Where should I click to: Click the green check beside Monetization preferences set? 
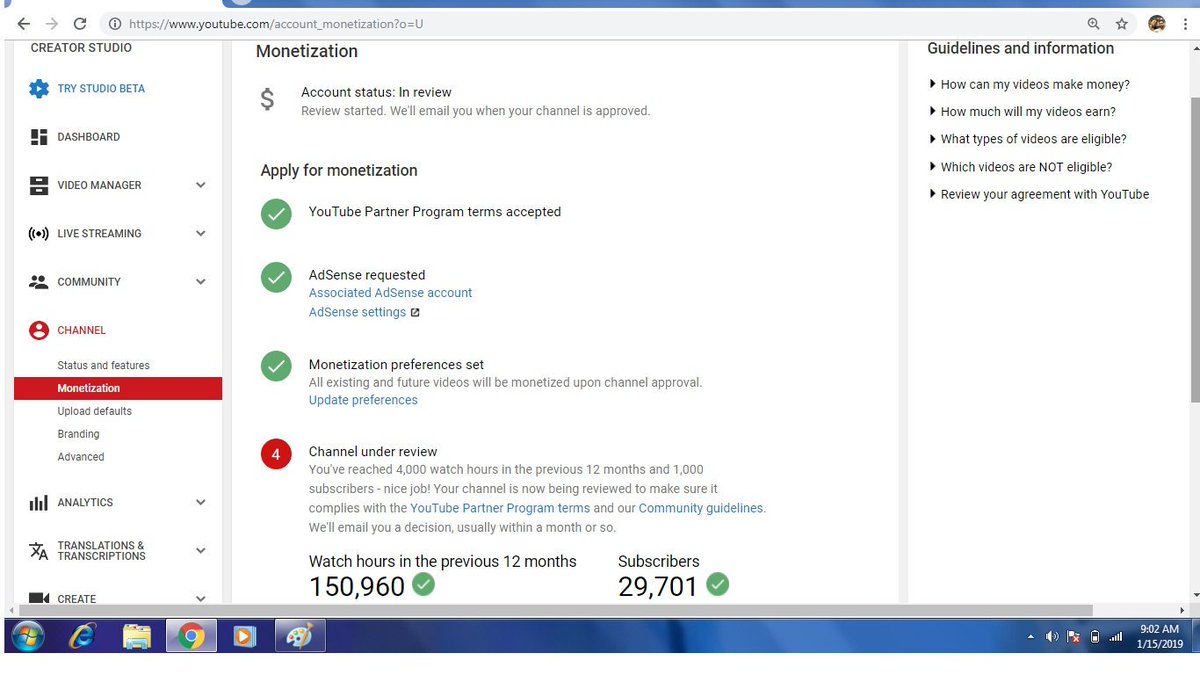click(276, 366)
